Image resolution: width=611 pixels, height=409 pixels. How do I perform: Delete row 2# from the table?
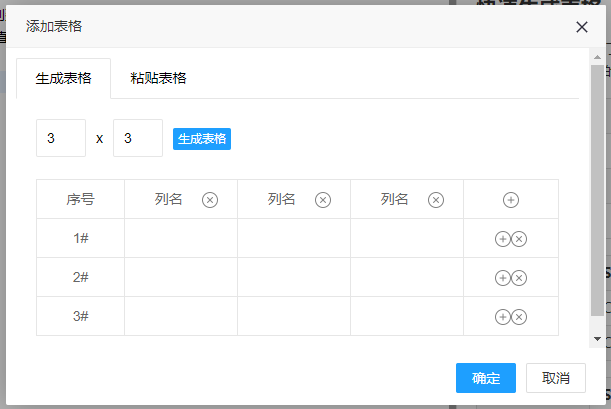[x=519, y=278]
